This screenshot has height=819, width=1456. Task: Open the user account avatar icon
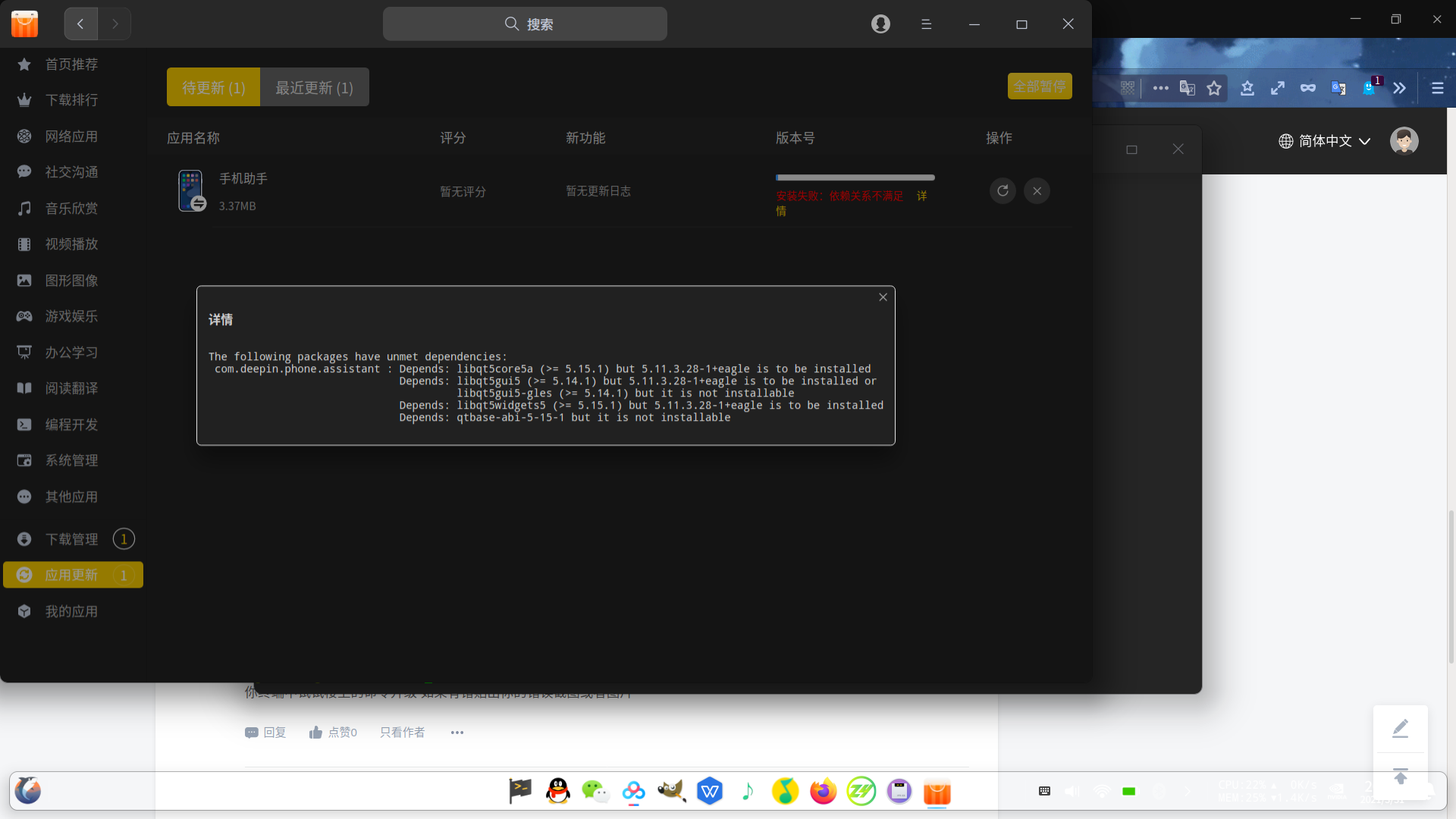880,24
